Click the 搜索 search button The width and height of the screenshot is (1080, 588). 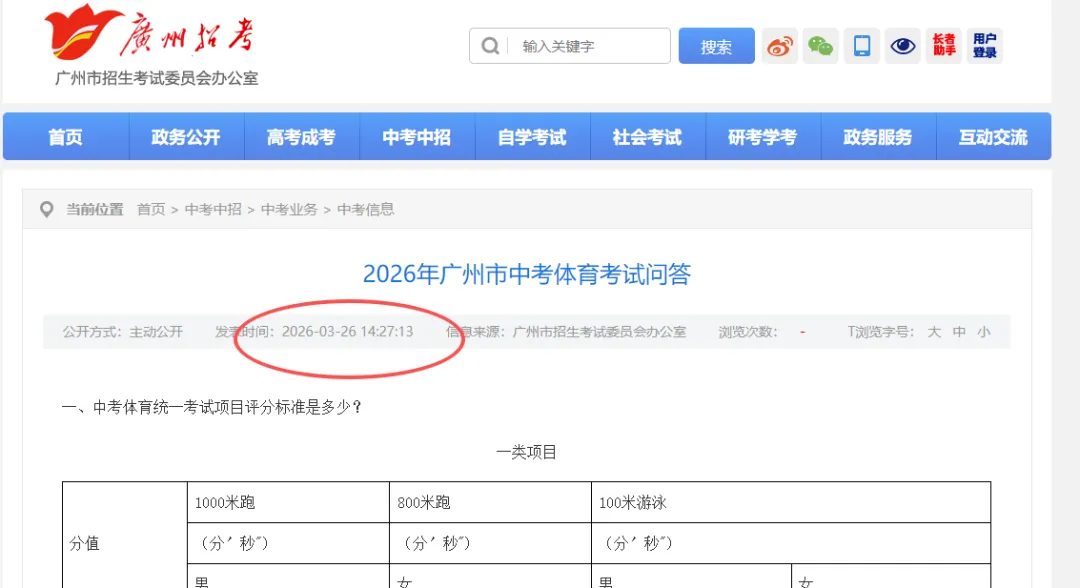716,45
